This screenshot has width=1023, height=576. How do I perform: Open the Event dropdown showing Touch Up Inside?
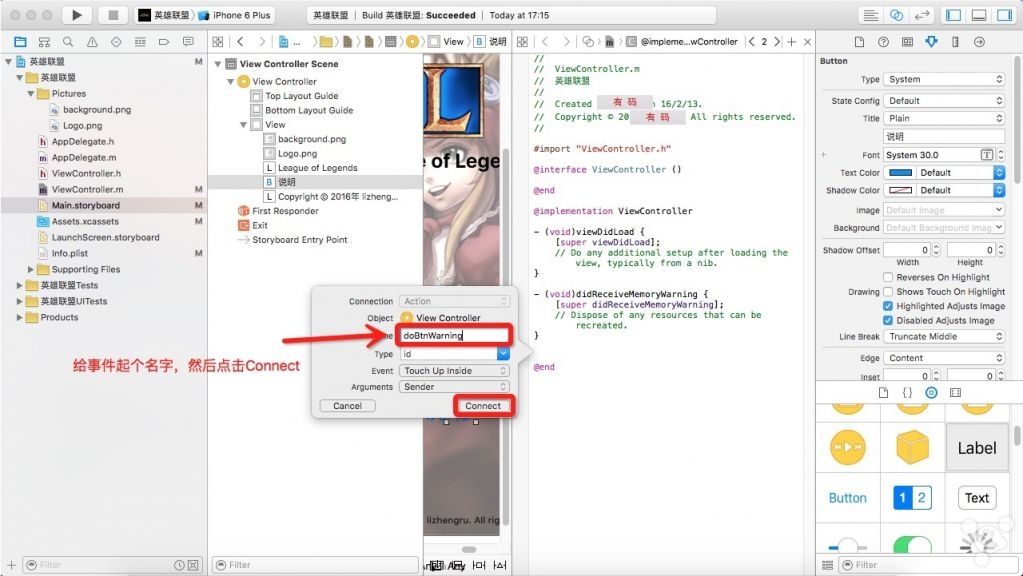click(455, 370)
